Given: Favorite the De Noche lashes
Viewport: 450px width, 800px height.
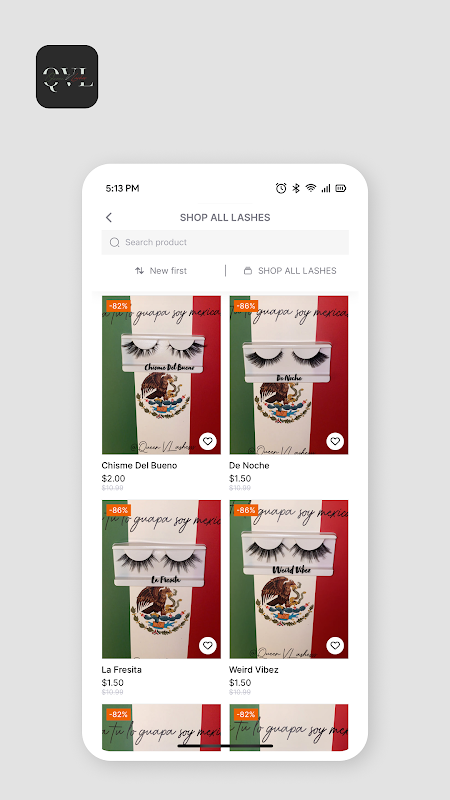Looking at the screenshot, I should point(335,441).
